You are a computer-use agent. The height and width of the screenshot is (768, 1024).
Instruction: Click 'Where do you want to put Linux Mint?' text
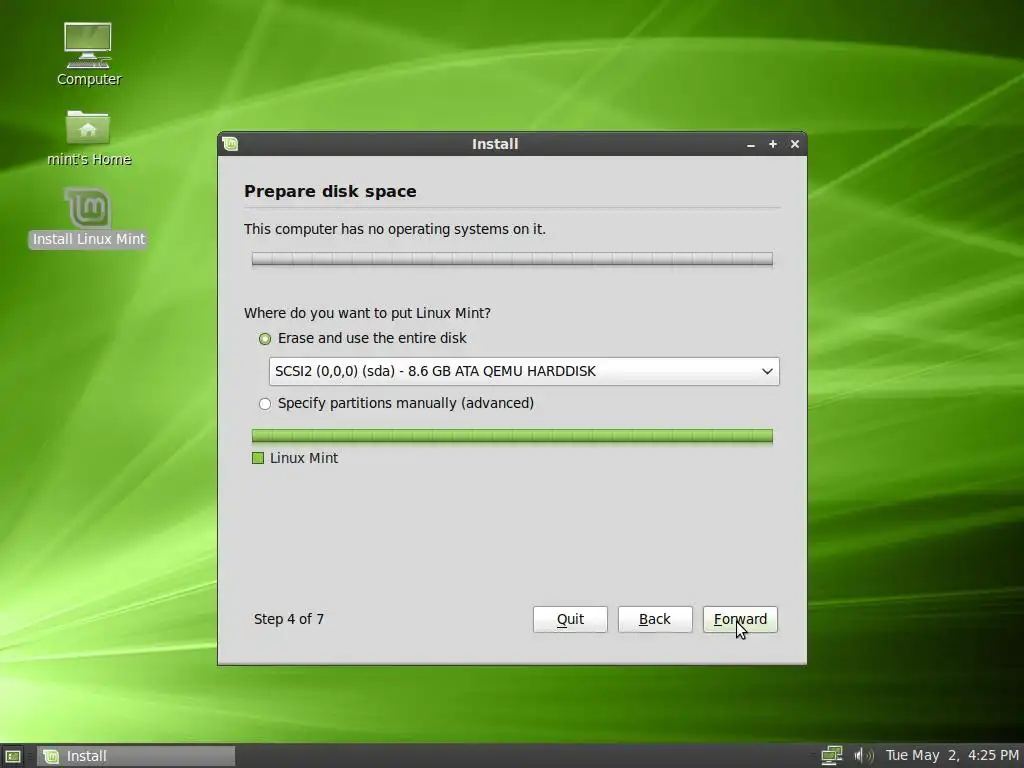point(367,313)
